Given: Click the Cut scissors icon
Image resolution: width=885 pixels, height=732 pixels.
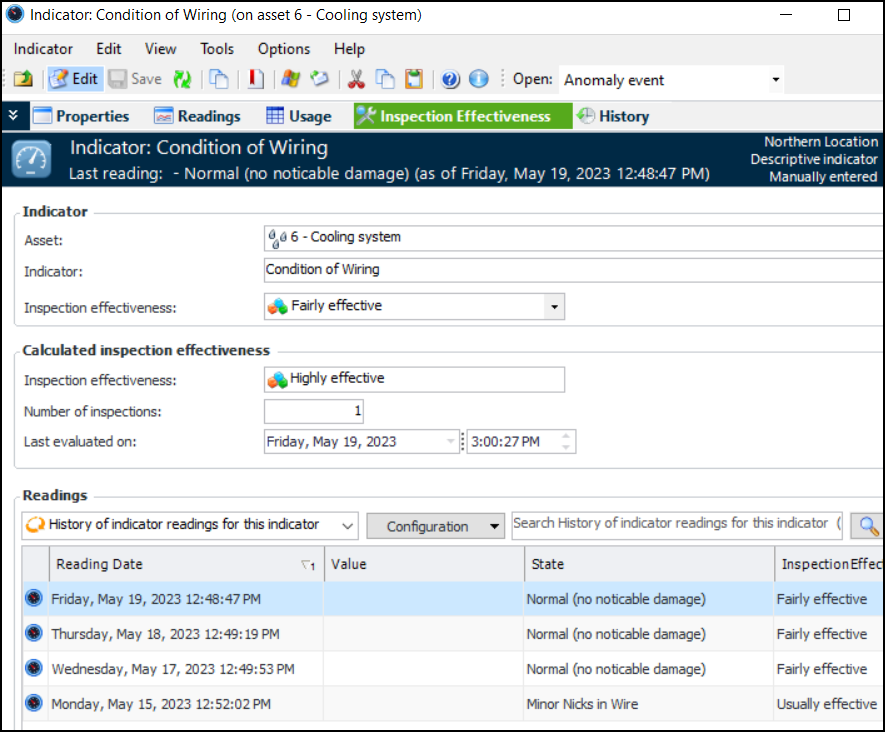Looking at the screenshot, I should point(355,80).
